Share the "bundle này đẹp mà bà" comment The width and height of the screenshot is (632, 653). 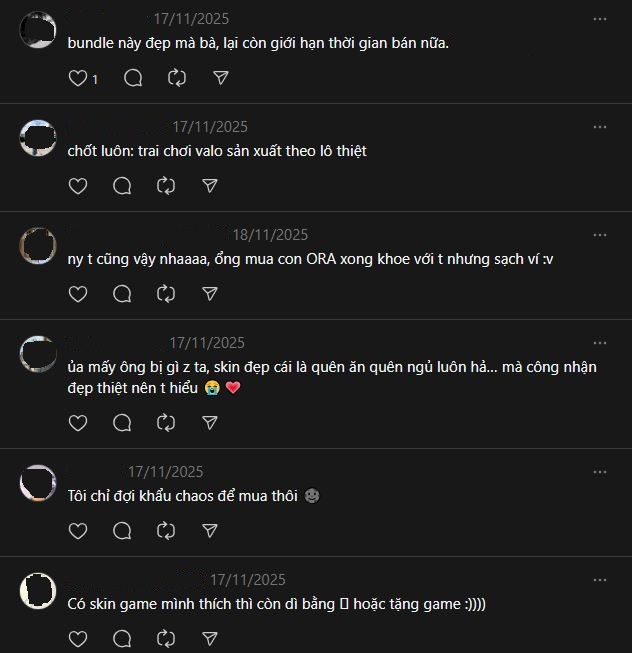221,78
